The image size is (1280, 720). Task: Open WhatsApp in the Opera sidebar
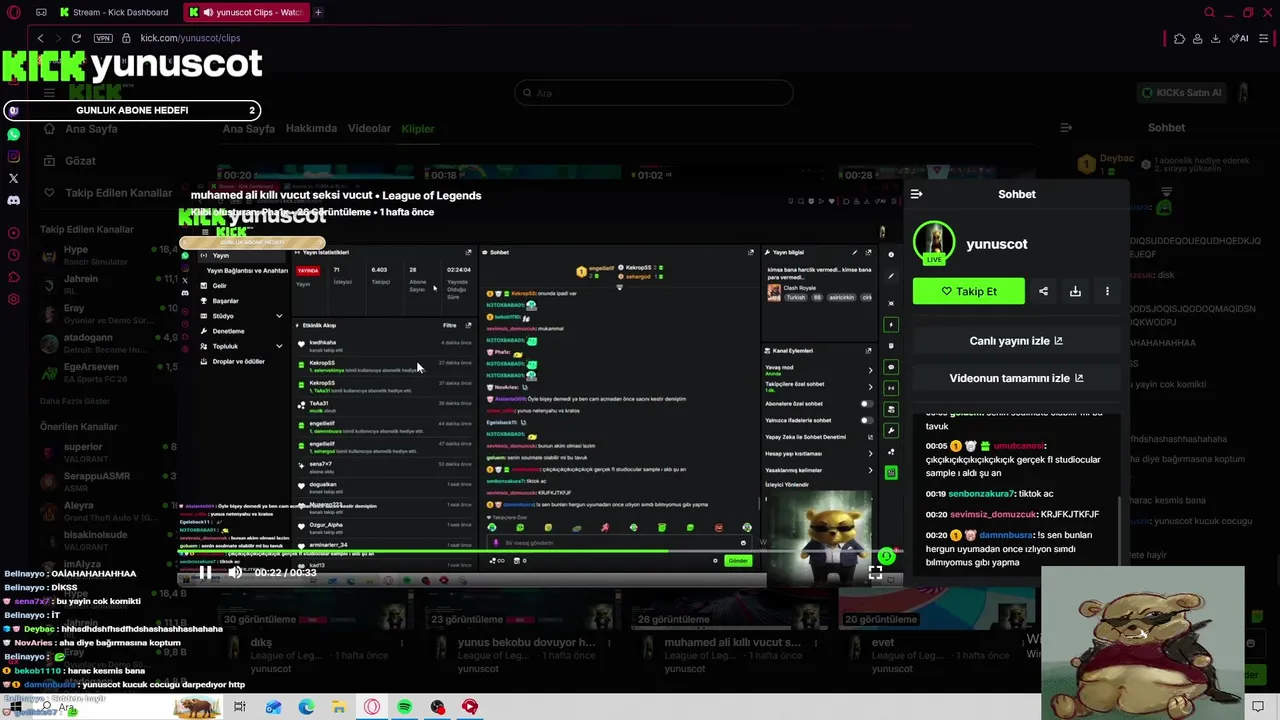(14, 134)
